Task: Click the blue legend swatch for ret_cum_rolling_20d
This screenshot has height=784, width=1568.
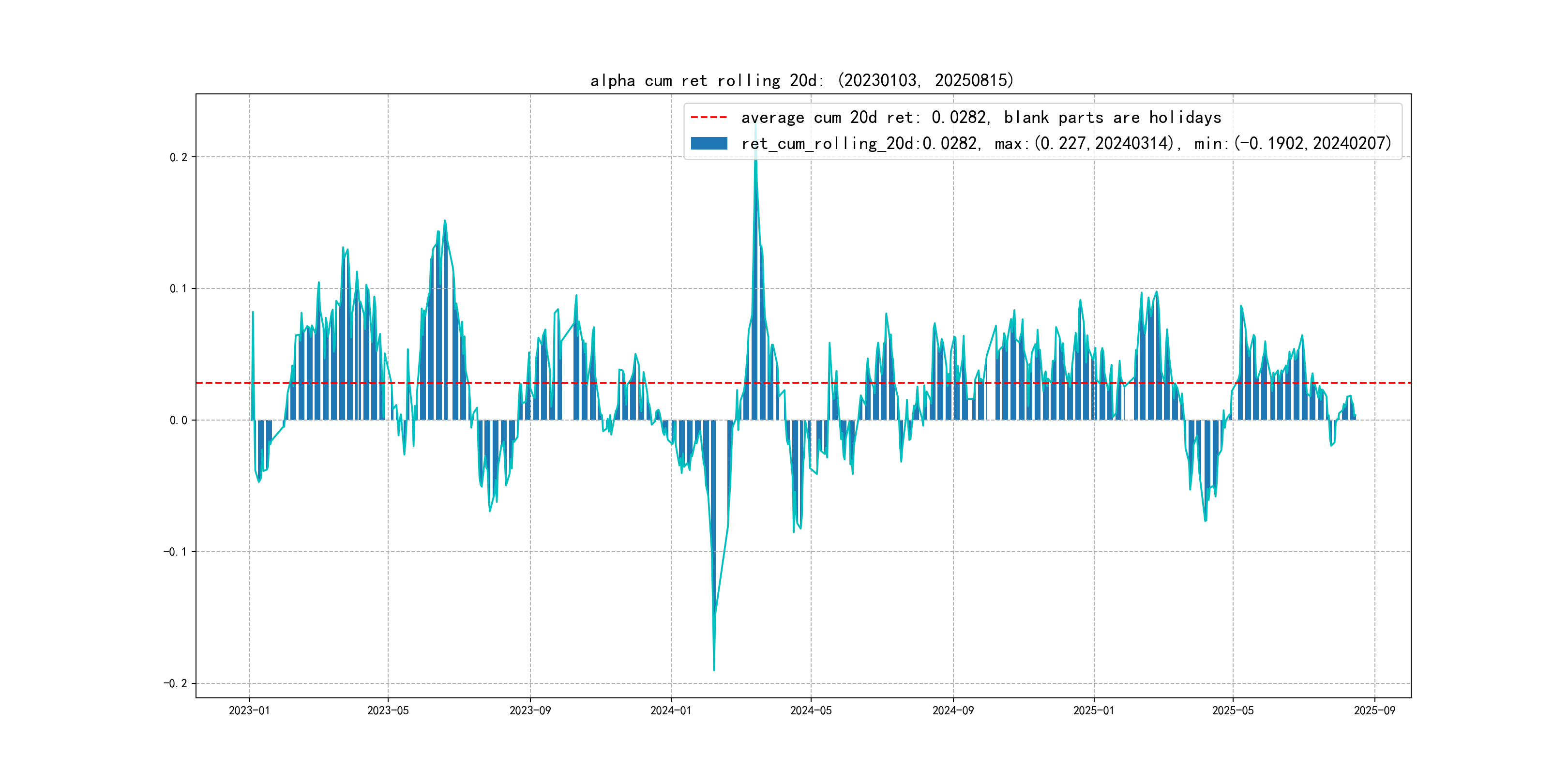Action: tap(709, 144)
